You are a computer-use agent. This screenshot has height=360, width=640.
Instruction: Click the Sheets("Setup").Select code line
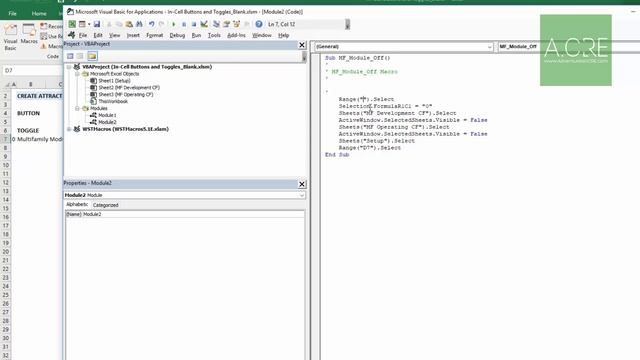[376, 141]
